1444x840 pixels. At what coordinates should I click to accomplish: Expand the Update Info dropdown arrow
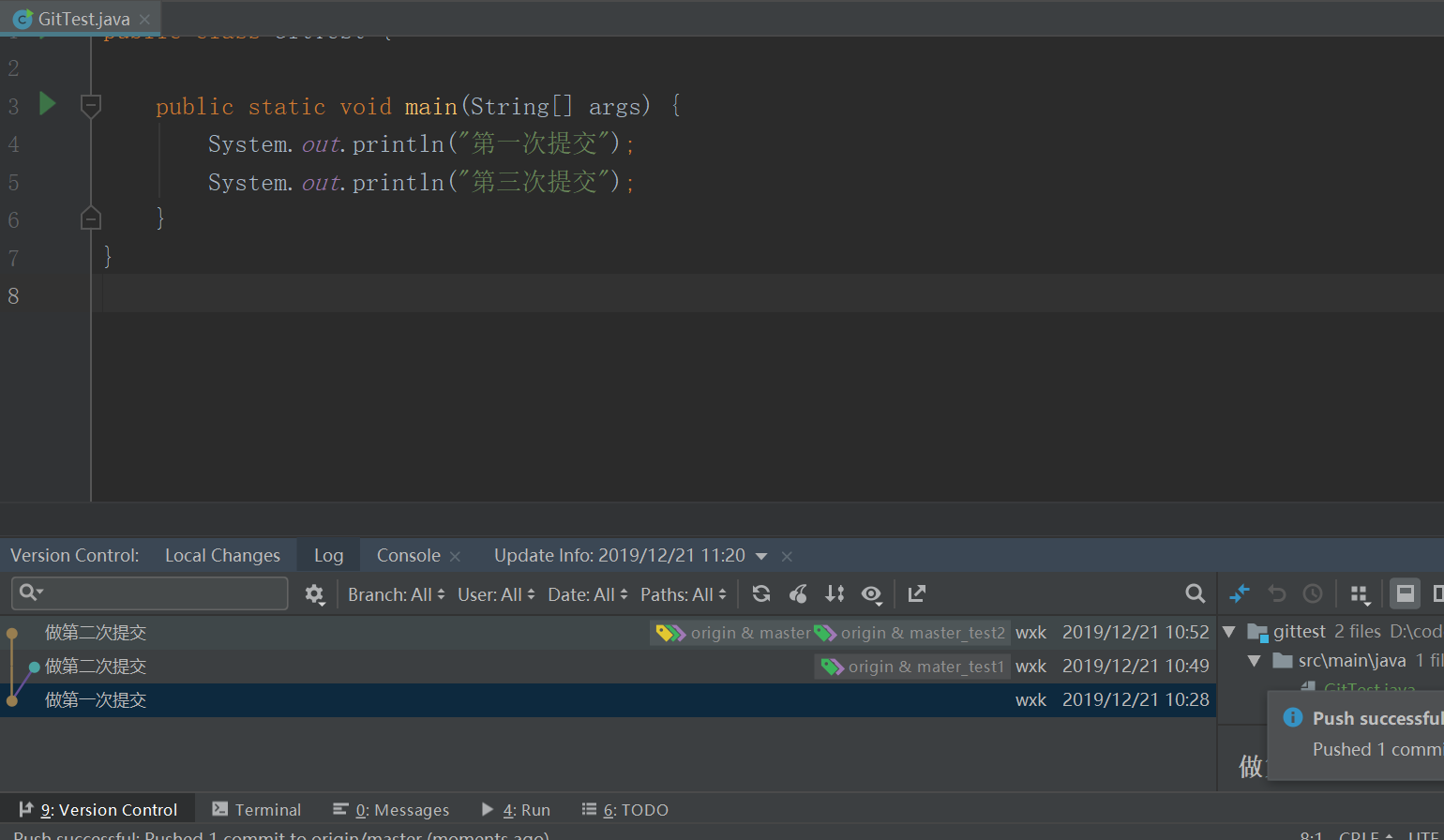tap(761, 557)
